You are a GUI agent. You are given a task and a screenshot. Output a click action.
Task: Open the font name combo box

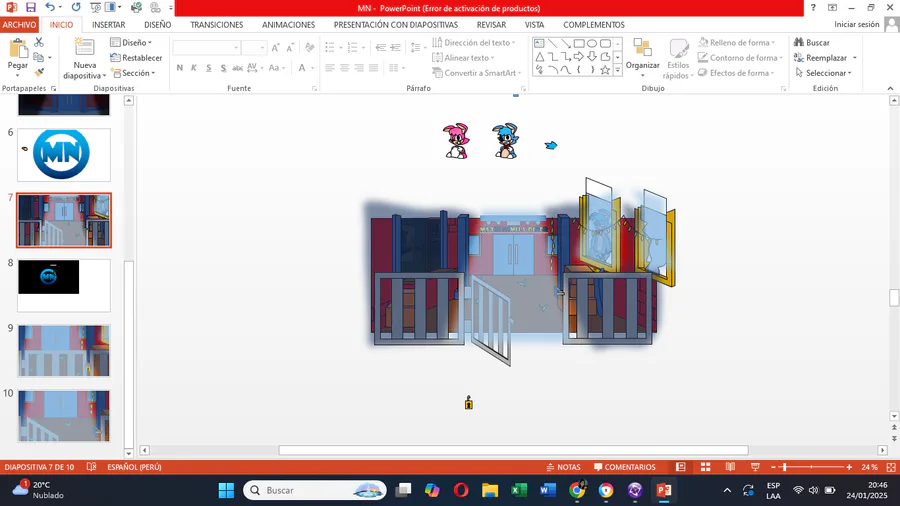point(207,48)
